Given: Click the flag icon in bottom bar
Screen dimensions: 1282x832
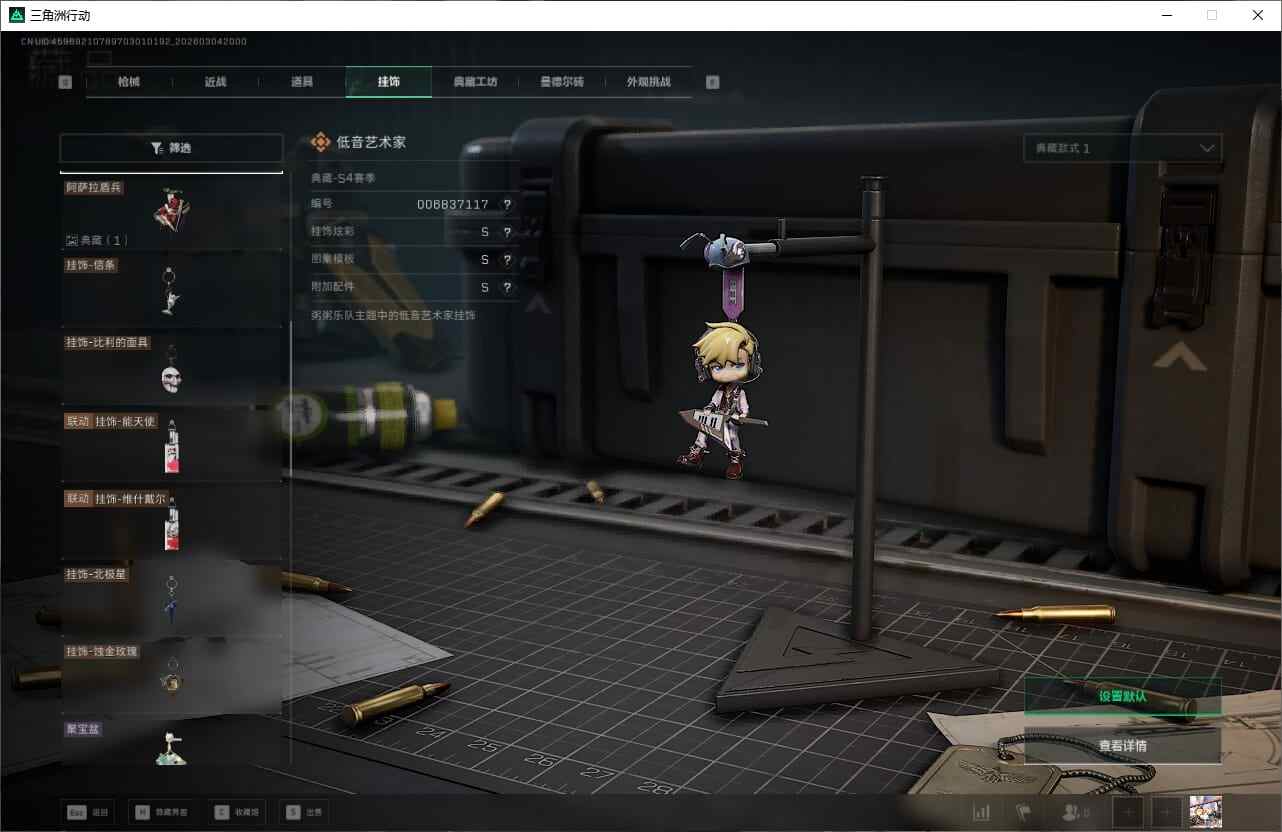Looking at the screenshot, I should 1023,812.
